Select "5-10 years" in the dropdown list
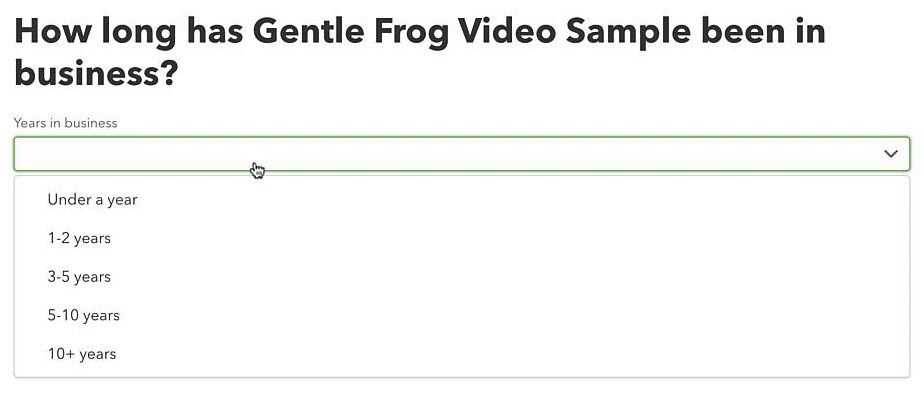This screenshot has width=924, height=398. [462, 315]
